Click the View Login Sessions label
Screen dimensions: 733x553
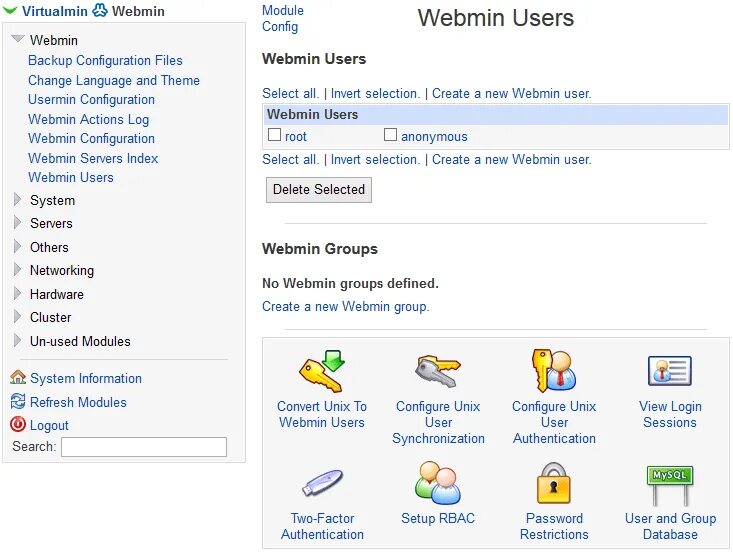(670, 414)
